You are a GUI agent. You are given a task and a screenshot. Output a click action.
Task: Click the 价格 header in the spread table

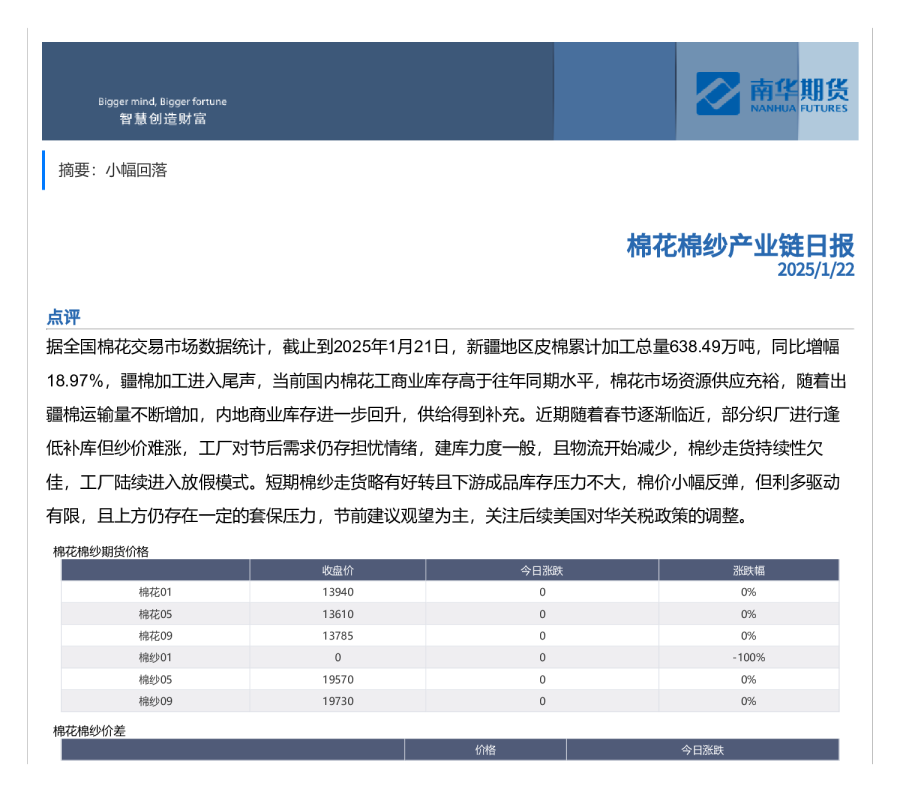(485, 750)
